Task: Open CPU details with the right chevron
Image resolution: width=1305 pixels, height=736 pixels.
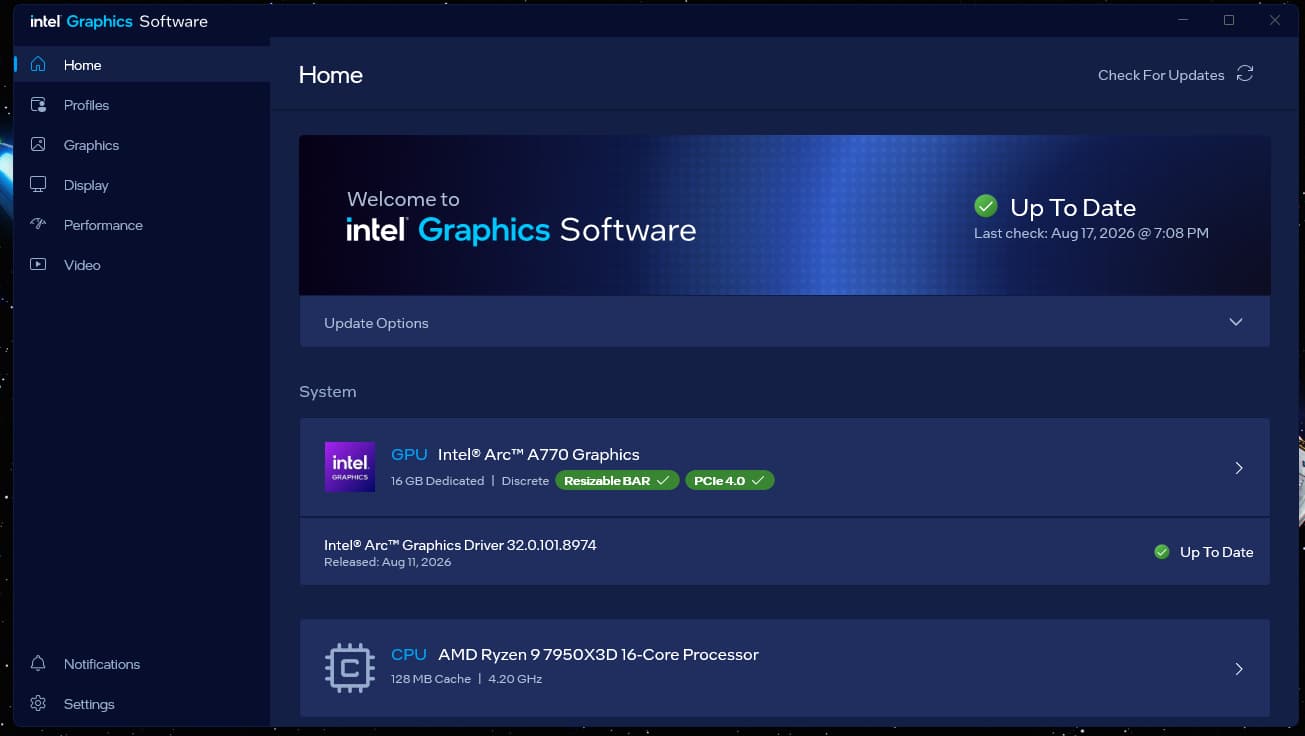Action: (x=1239, y=669)
